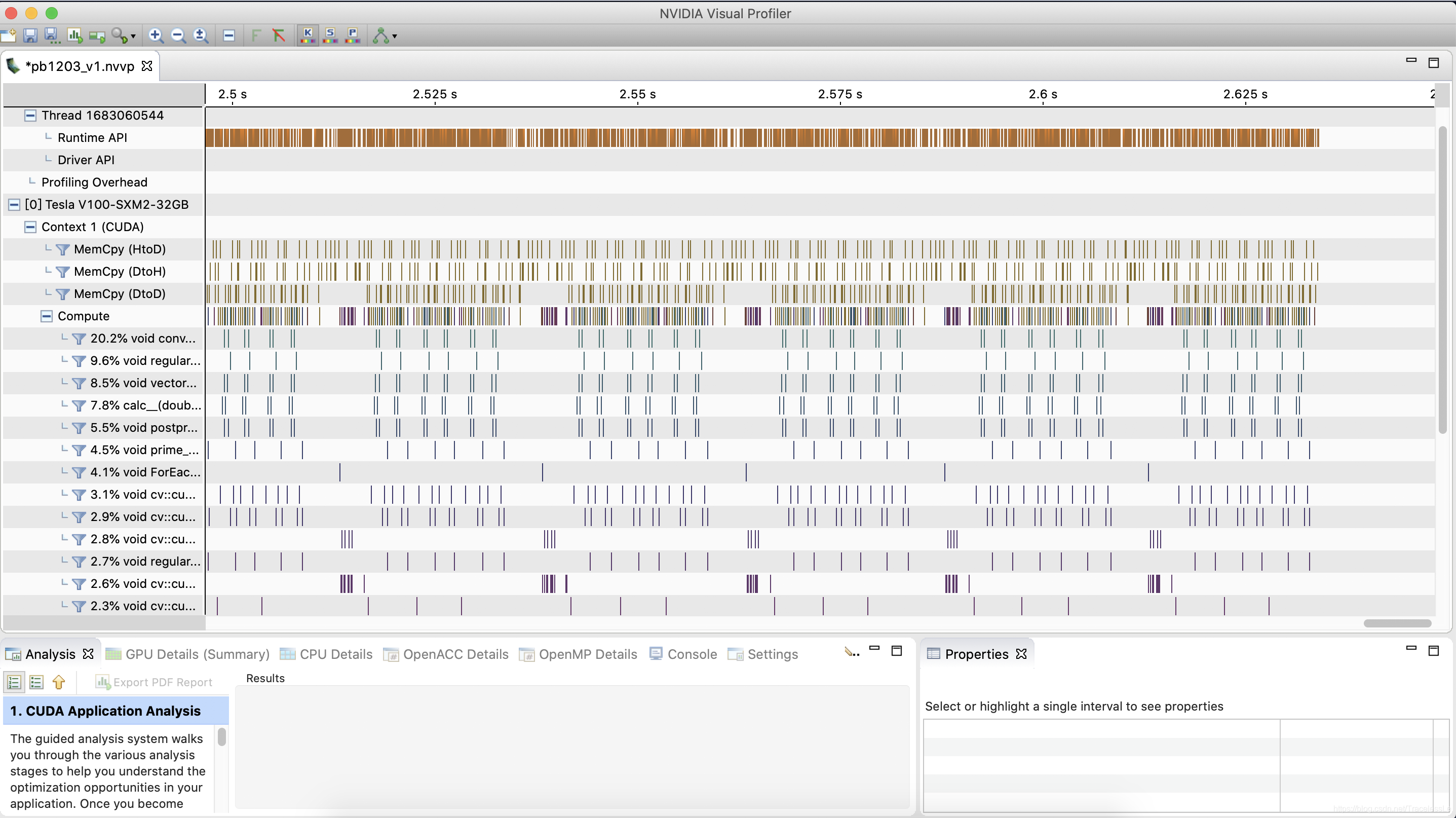Click the Results label in Analysis panel
The width and height of the screenshot is (1456, 818).
click(x=266, y=678)
